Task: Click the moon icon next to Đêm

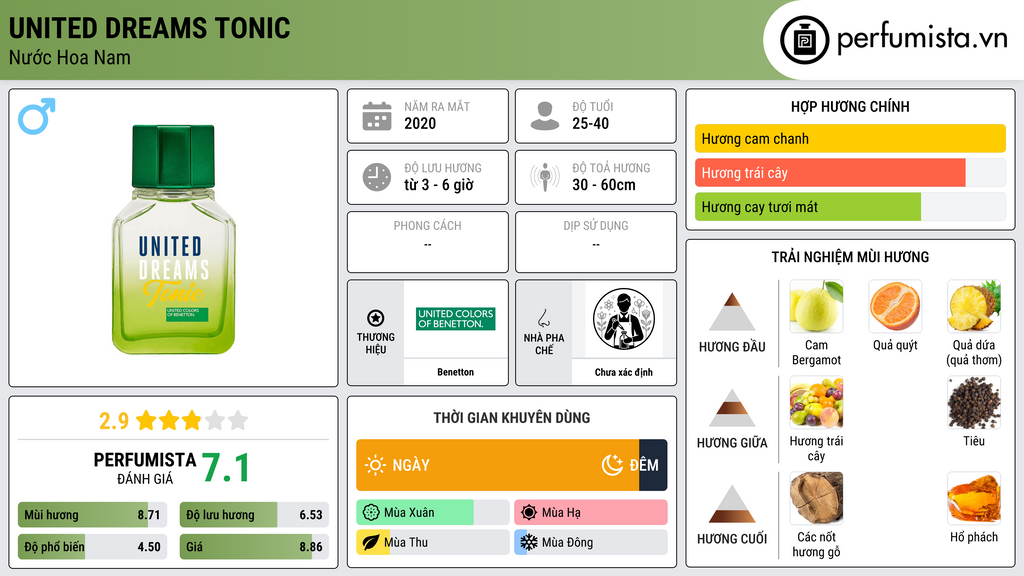Action: (x=612, y=465)
